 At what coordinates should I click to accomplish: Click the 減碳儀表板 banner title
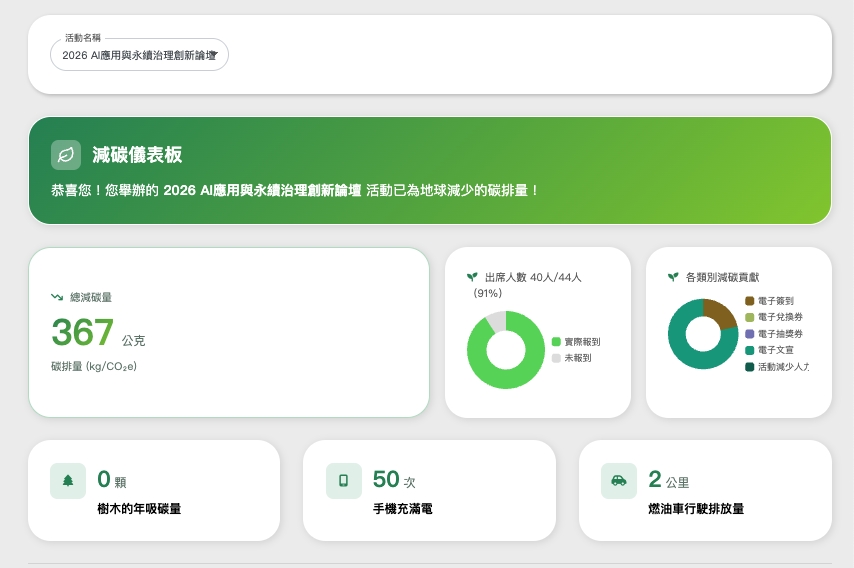[x=137, y=155]
